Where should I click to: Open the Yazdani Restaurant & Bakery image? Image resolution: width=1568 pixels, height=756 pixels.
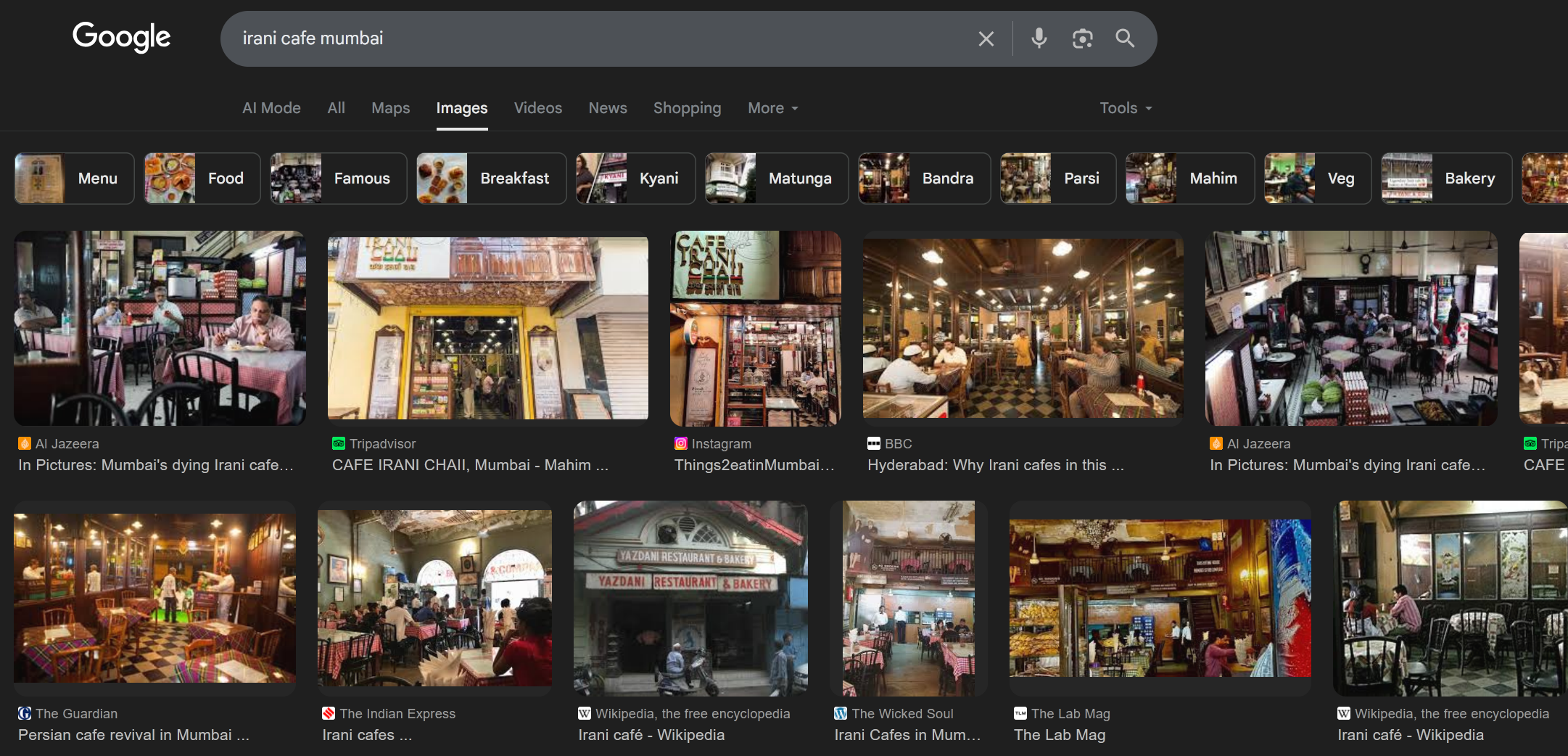pos(690,599)
